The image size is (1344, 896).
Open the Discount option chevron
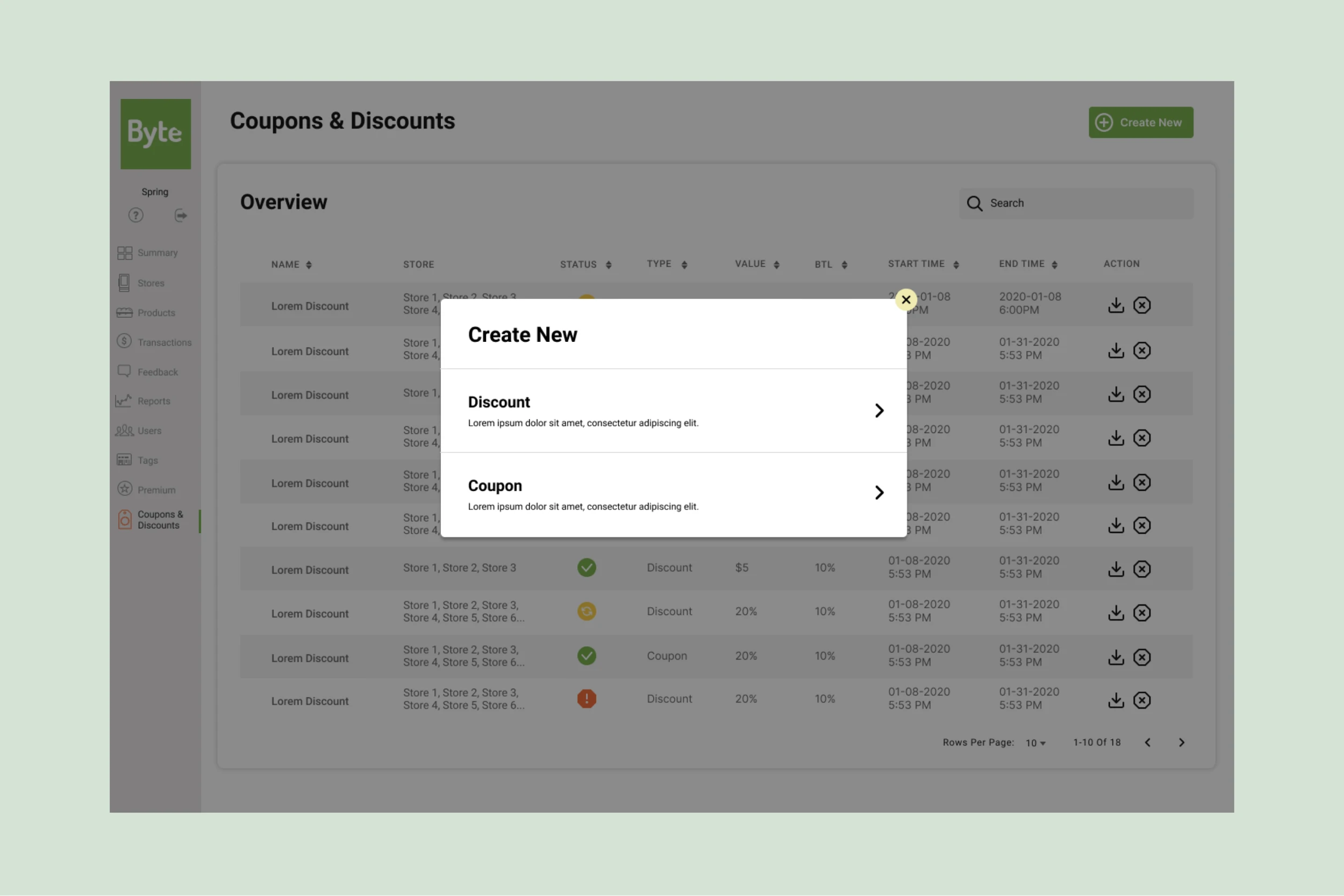pos(879,410)
